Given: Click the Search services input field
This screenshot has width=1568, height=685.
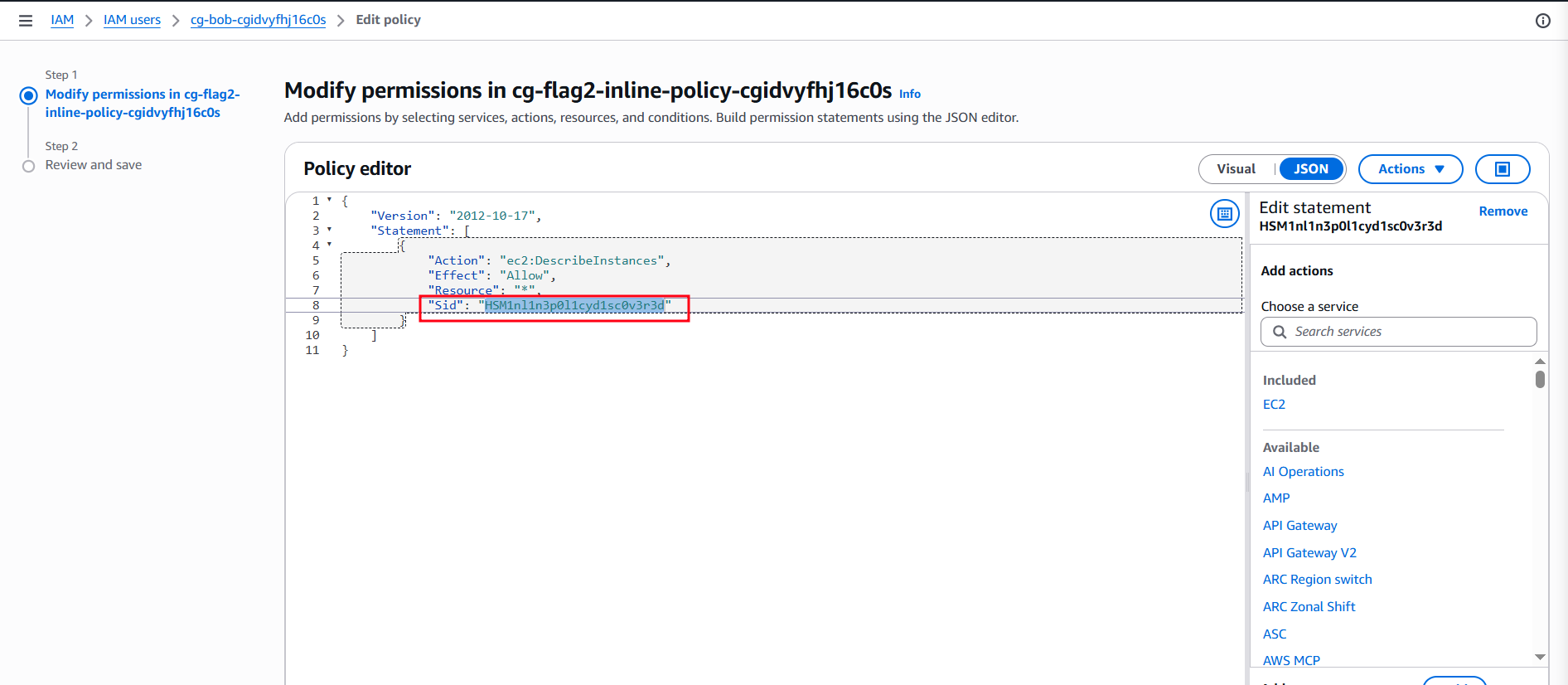Looking at the screenshot, I should coord(1398,332).
